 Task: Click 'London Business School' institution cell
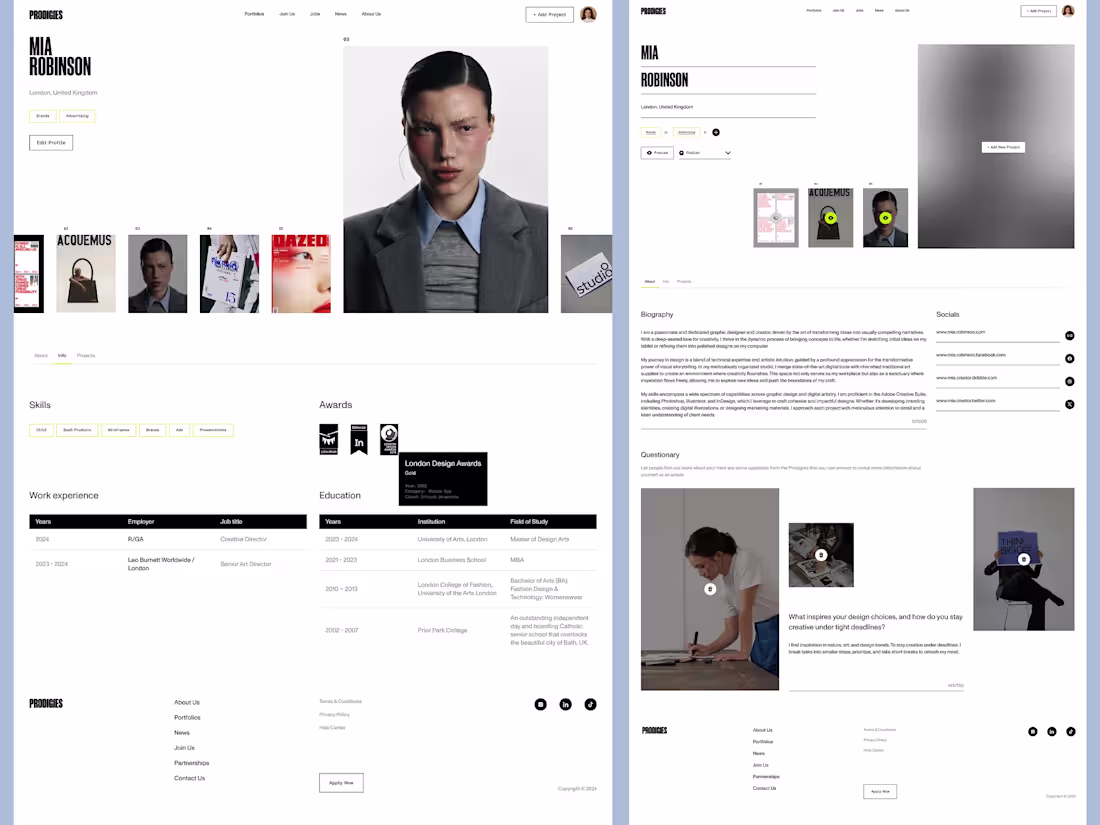[451, 560]
